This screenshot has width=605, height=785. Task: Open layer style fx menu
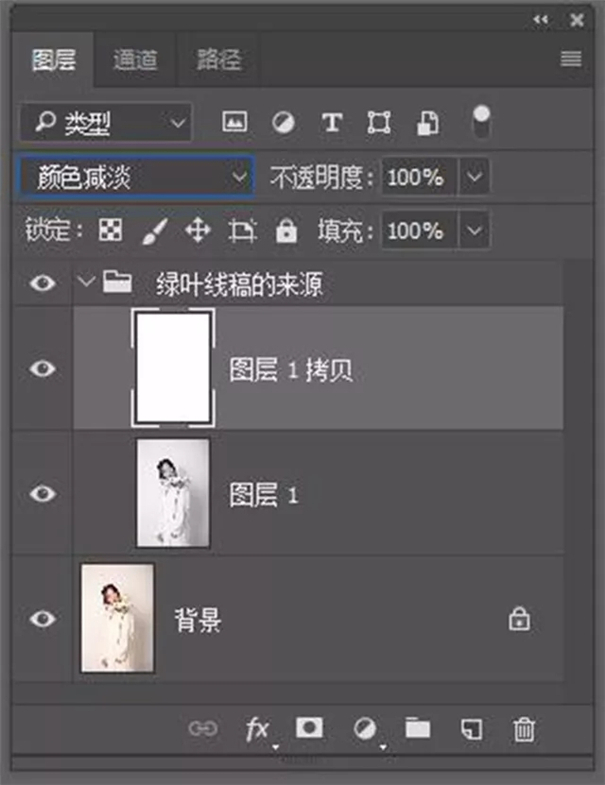(258, 729)
